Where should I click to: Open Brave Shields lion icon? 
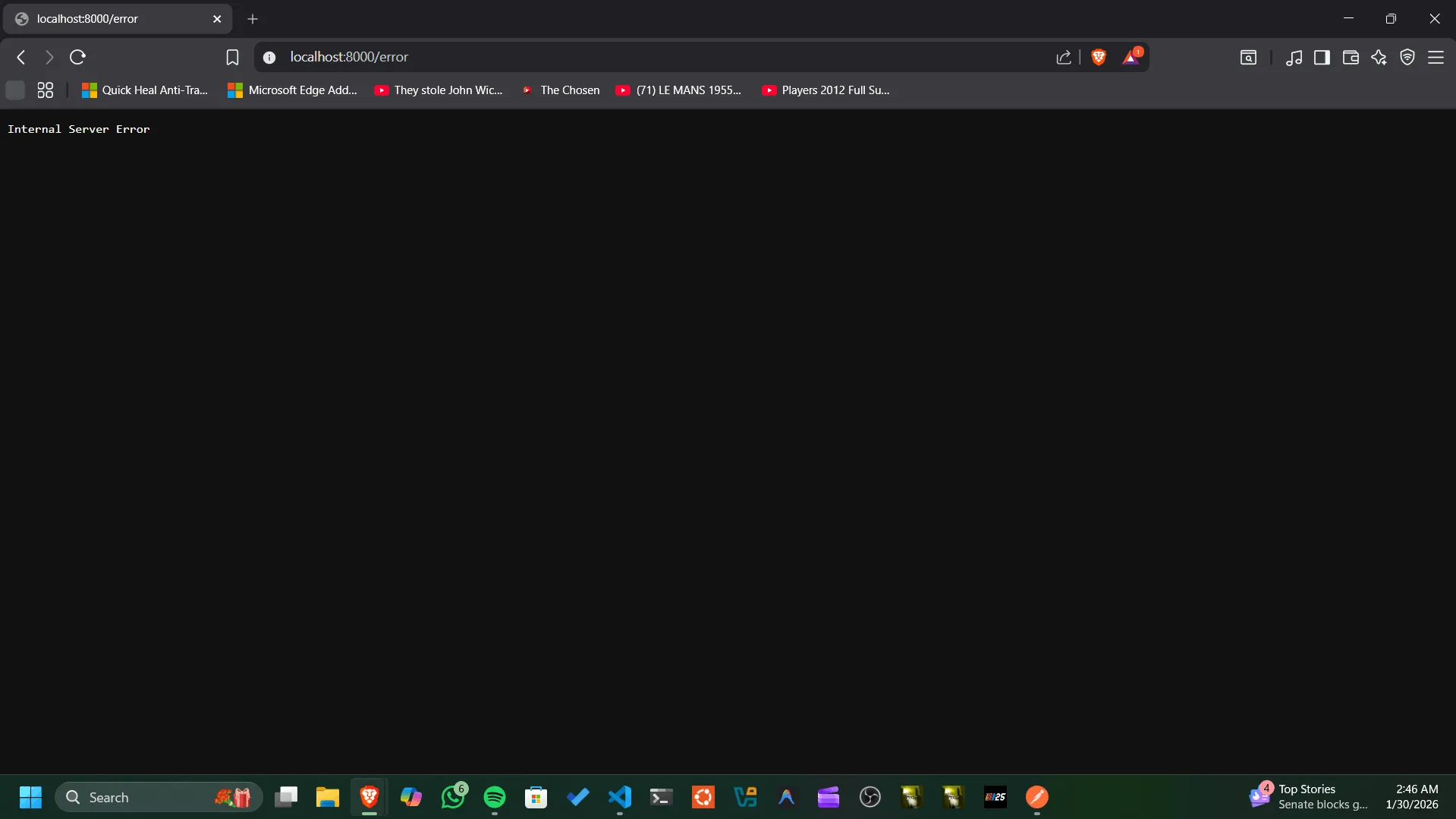coord(1098,57)
